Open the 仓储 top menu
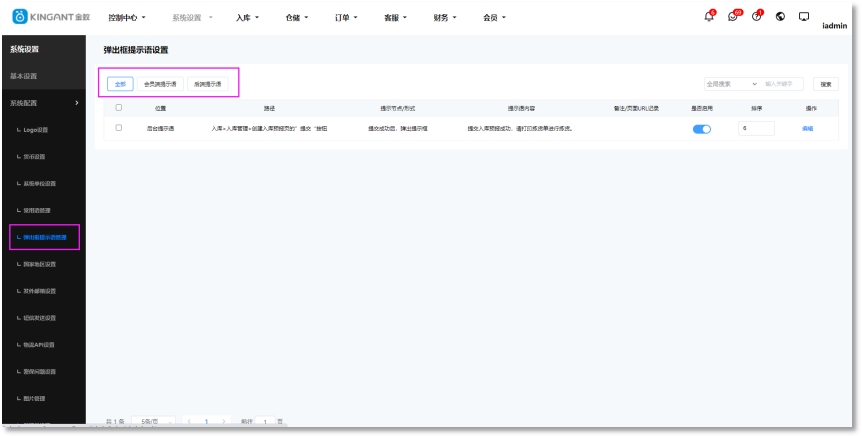The height and width of the screenshot is (437, 862). [297, 18]
